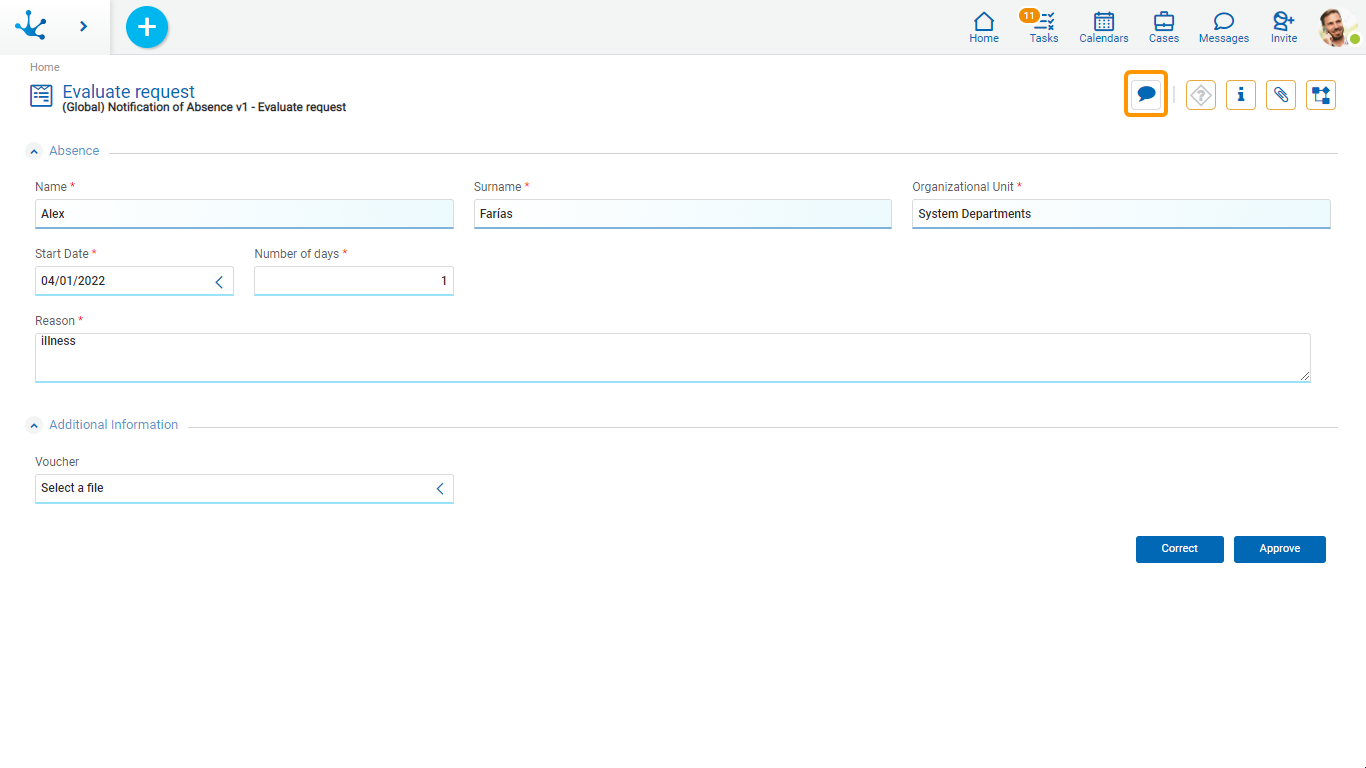Open the case information icon
The image size is (1366, 768).
click(1240, 95)
